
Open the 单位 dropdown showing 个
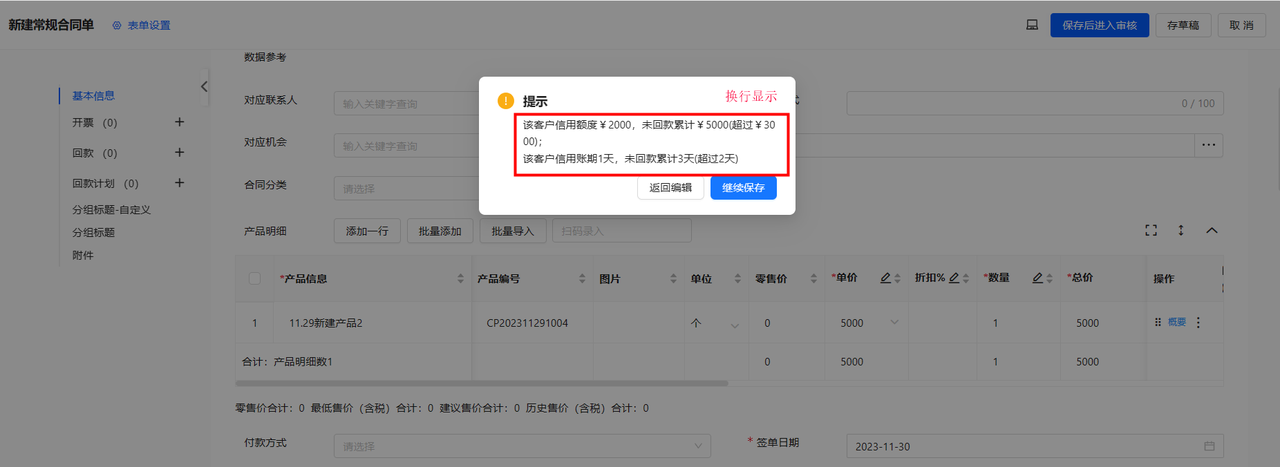pos(716,323)
